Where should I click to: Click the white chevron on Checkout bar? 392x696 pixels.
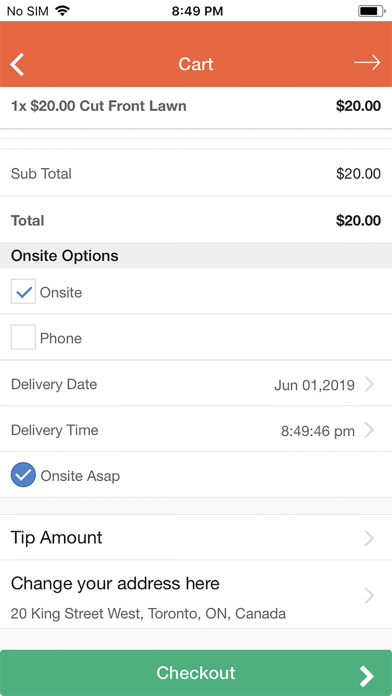point(367,676)
